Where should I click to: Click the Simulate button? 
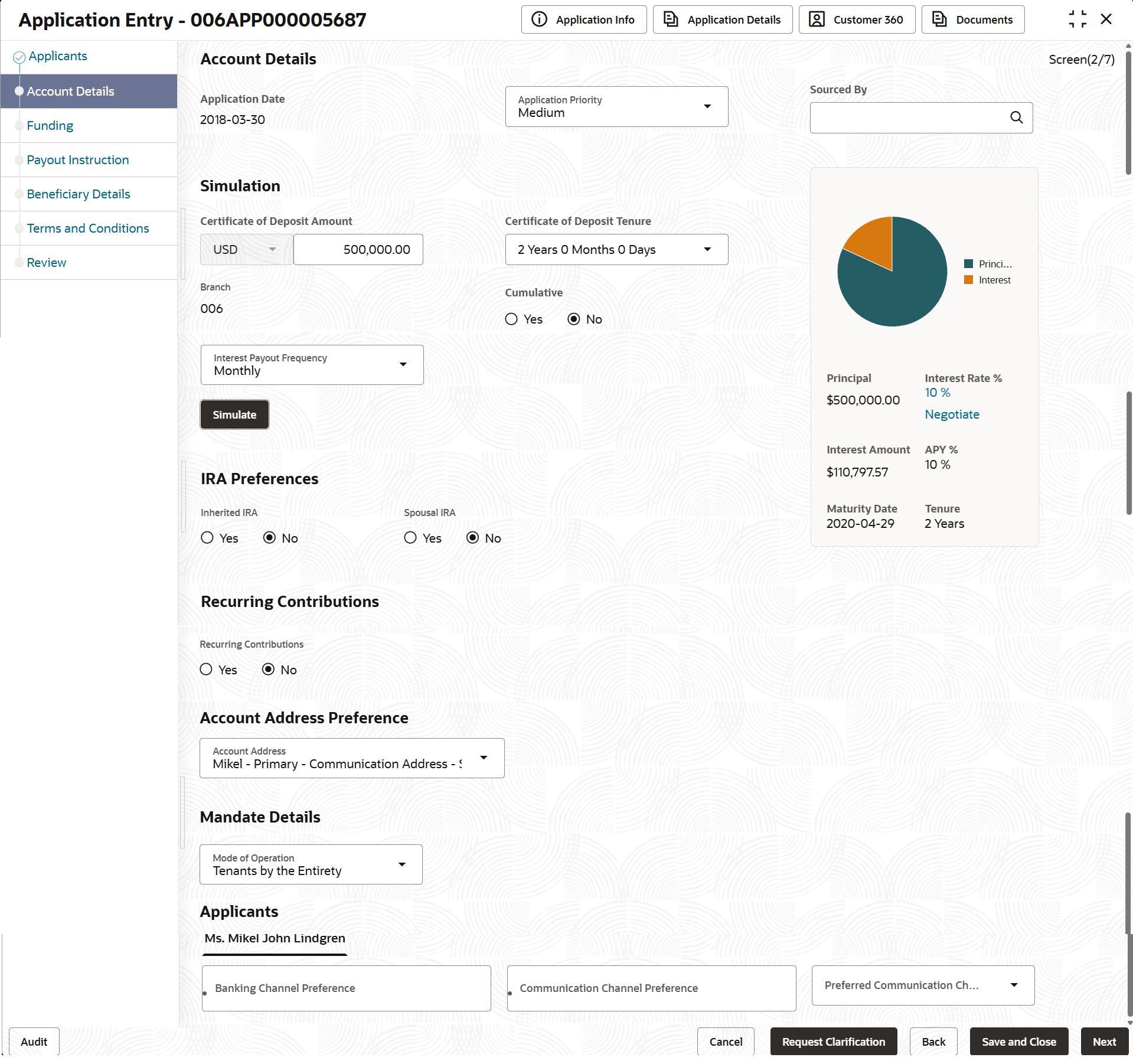[234, 415]
